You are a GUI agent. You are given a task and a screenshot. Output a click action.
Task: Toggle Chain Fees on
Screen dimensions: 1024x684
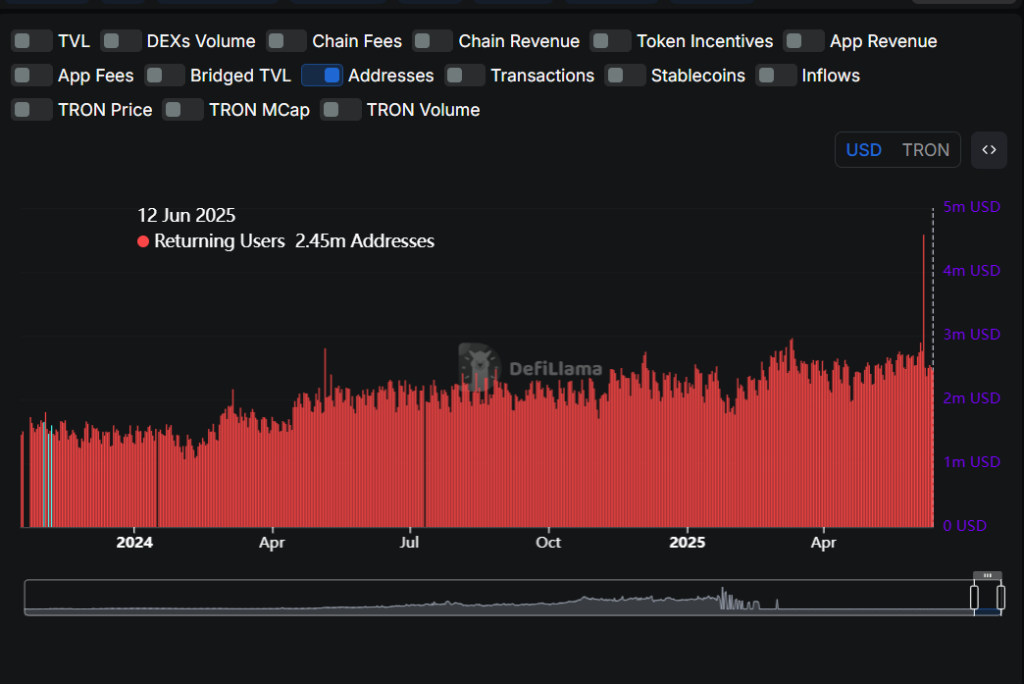pyautogui.click(x=286, y=41)
